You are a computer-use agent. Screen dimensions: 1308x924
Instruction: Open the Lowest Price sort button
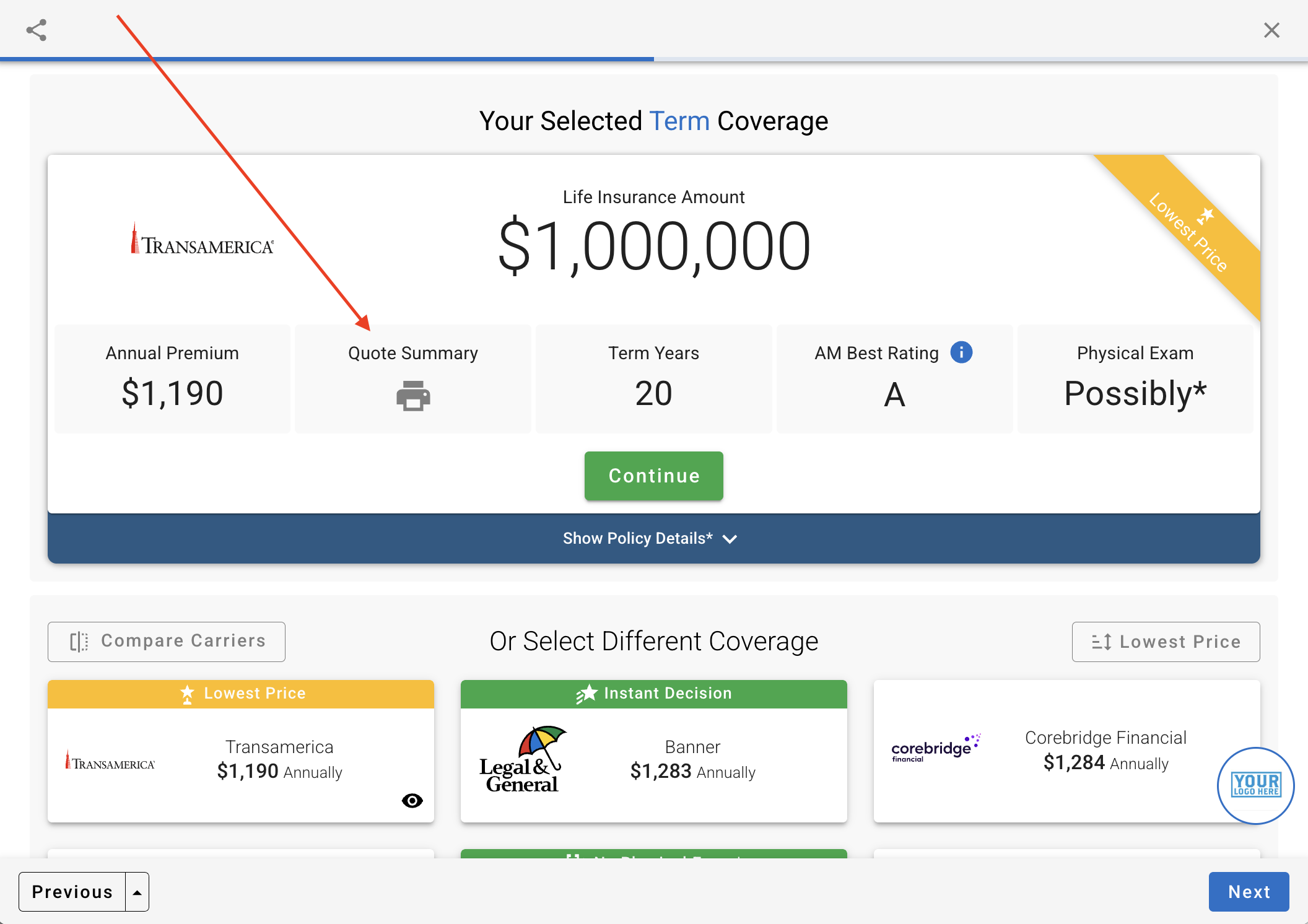click(1166, 642)
